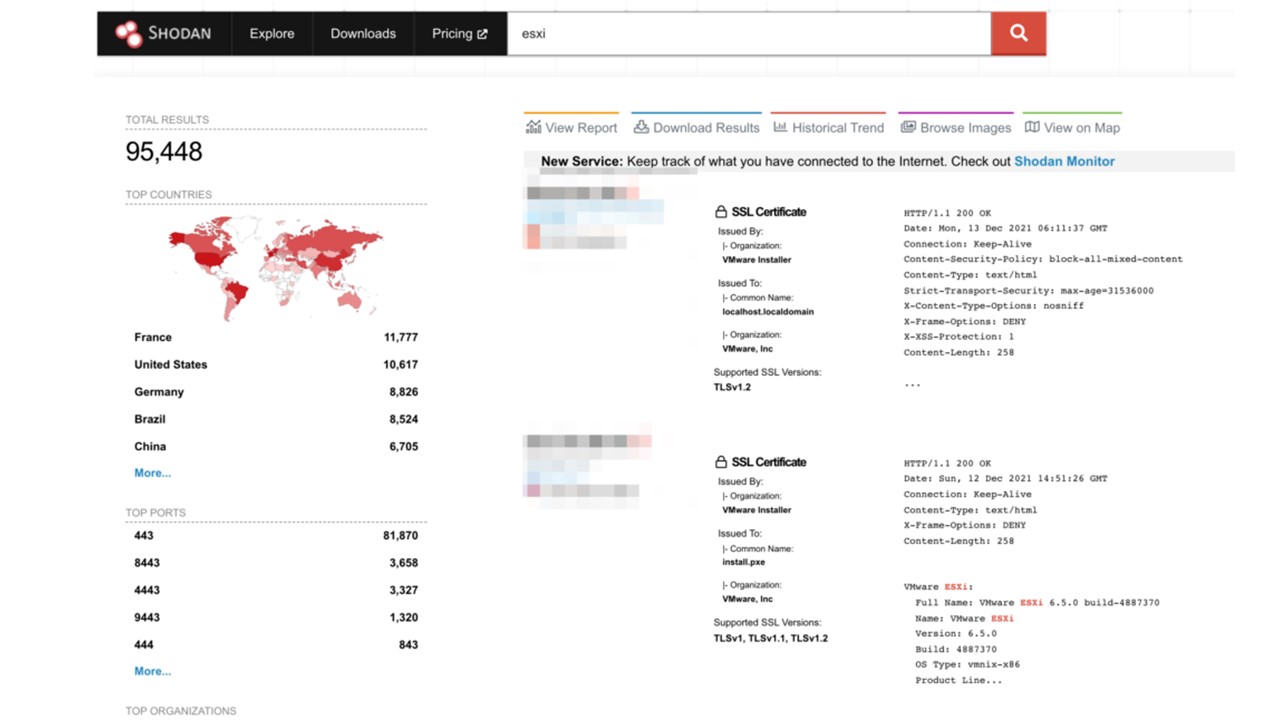
Task: Open the Download Results tab
Action: 696,126
